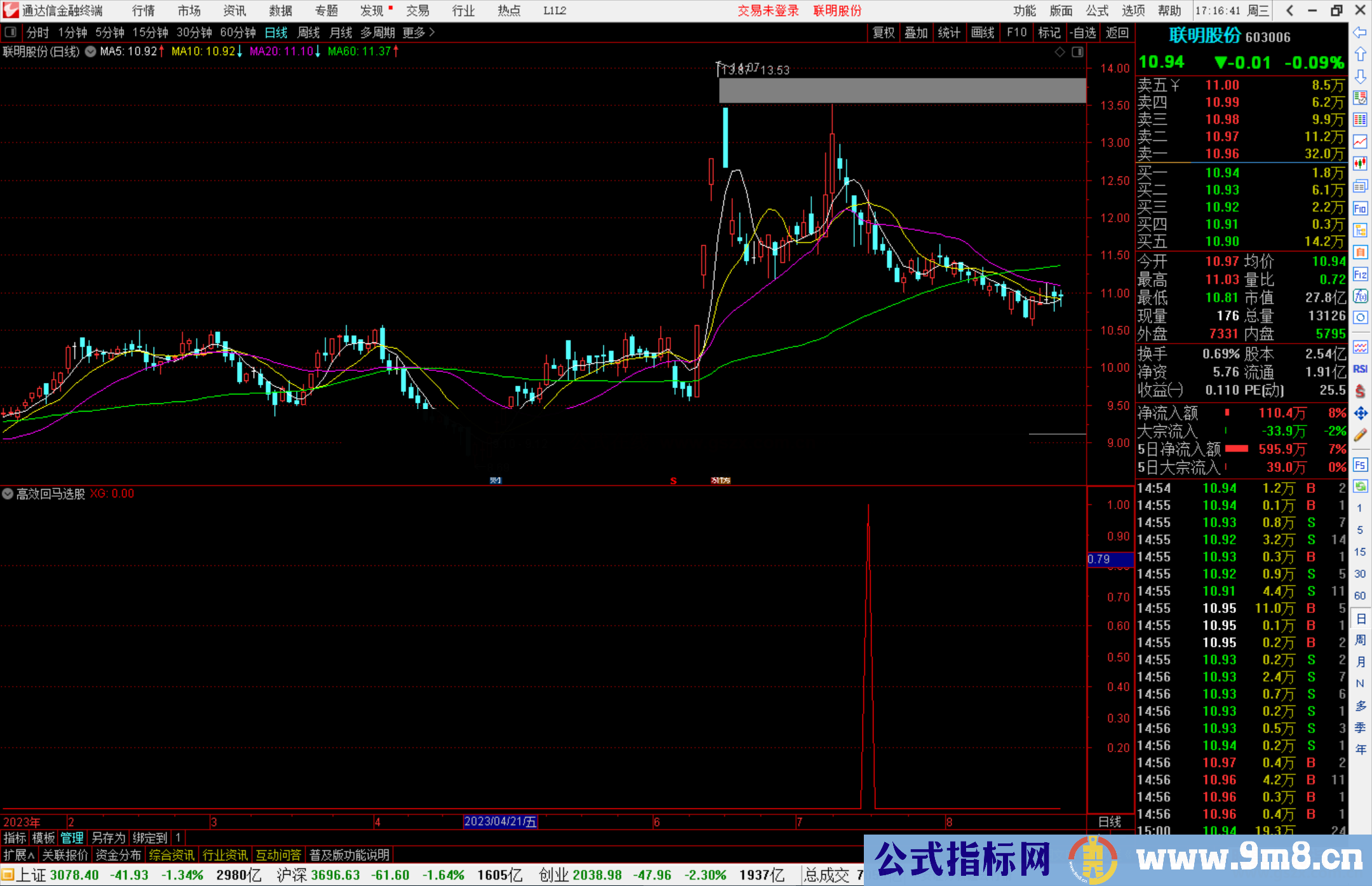The width and height of the screenshot is (1372, 886).
Task: Click 交易未登录 to log in
Action: 767,10
